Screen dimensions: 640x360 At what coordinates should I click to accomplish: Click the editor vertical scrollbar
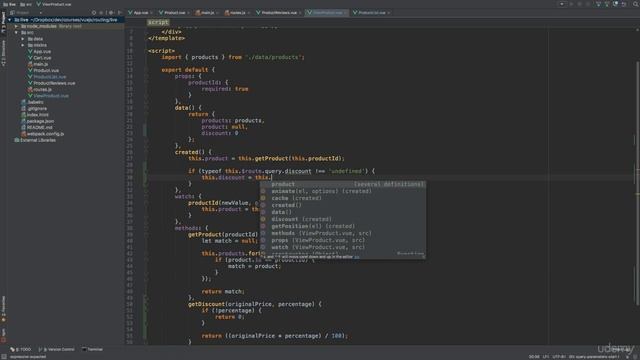(x=638, y=183)
